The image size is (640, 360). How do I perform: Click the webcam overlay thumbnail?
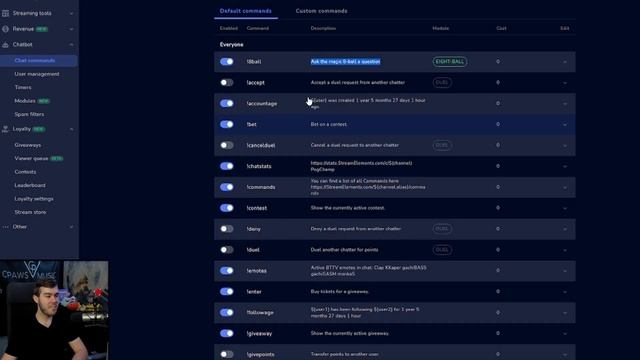coord(54,310)
